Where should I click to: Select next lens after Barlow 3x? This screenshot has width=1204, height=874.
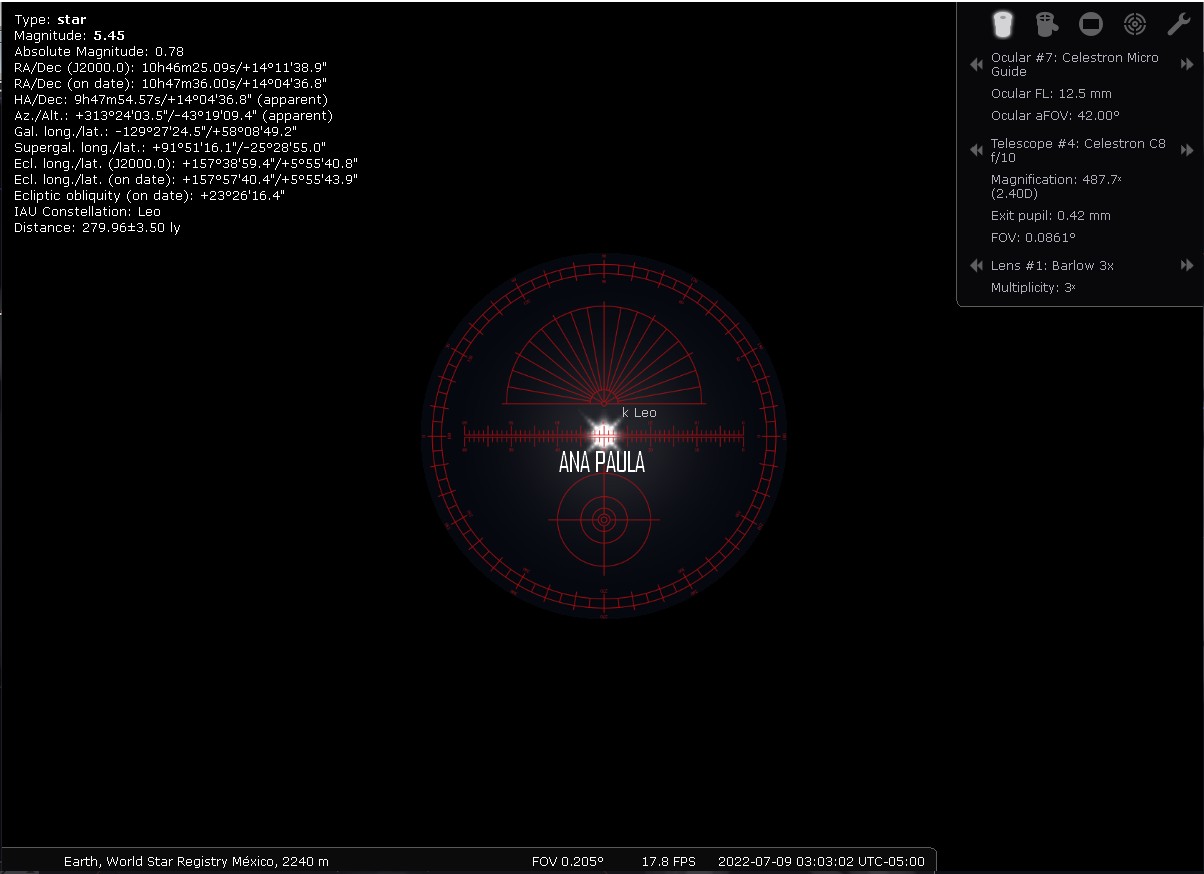click(x=1187, y=266)
